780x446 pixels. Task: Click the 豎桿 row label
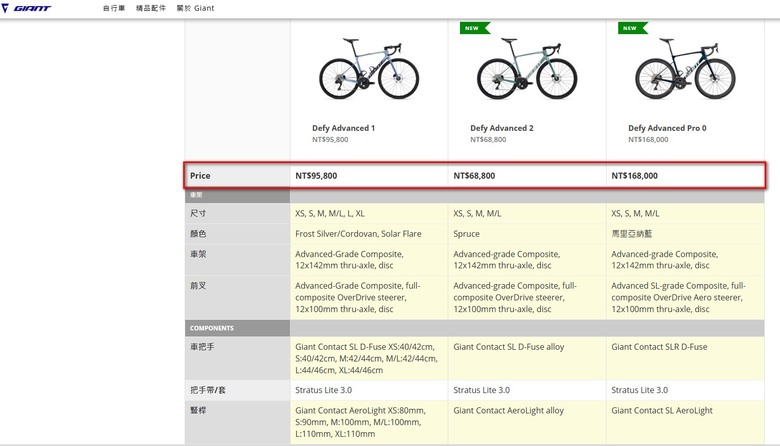tap(197, 411)
